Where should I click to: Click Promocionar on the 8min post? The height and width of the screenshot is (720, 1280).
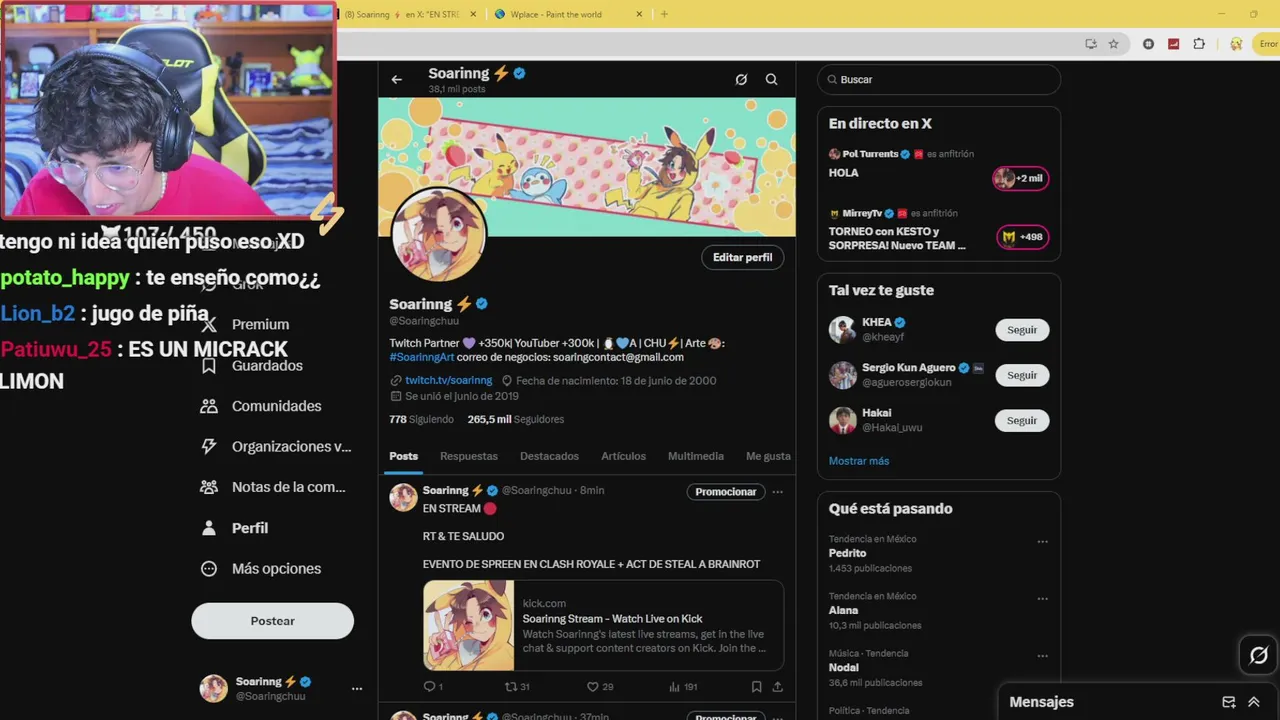click(x=726, y=491)
